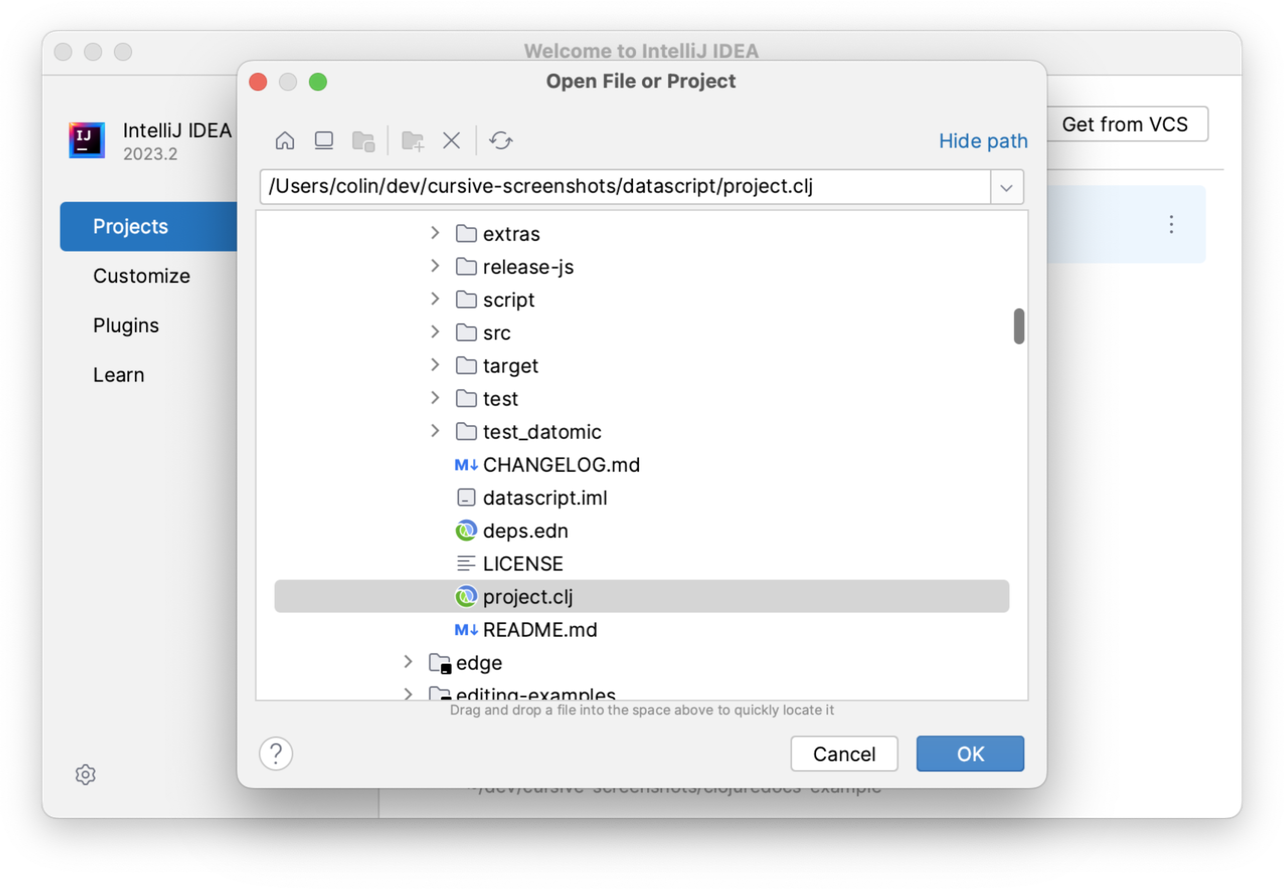Select the test_datomic folder name
1284x889 pixels.
(x=542, y=432)
